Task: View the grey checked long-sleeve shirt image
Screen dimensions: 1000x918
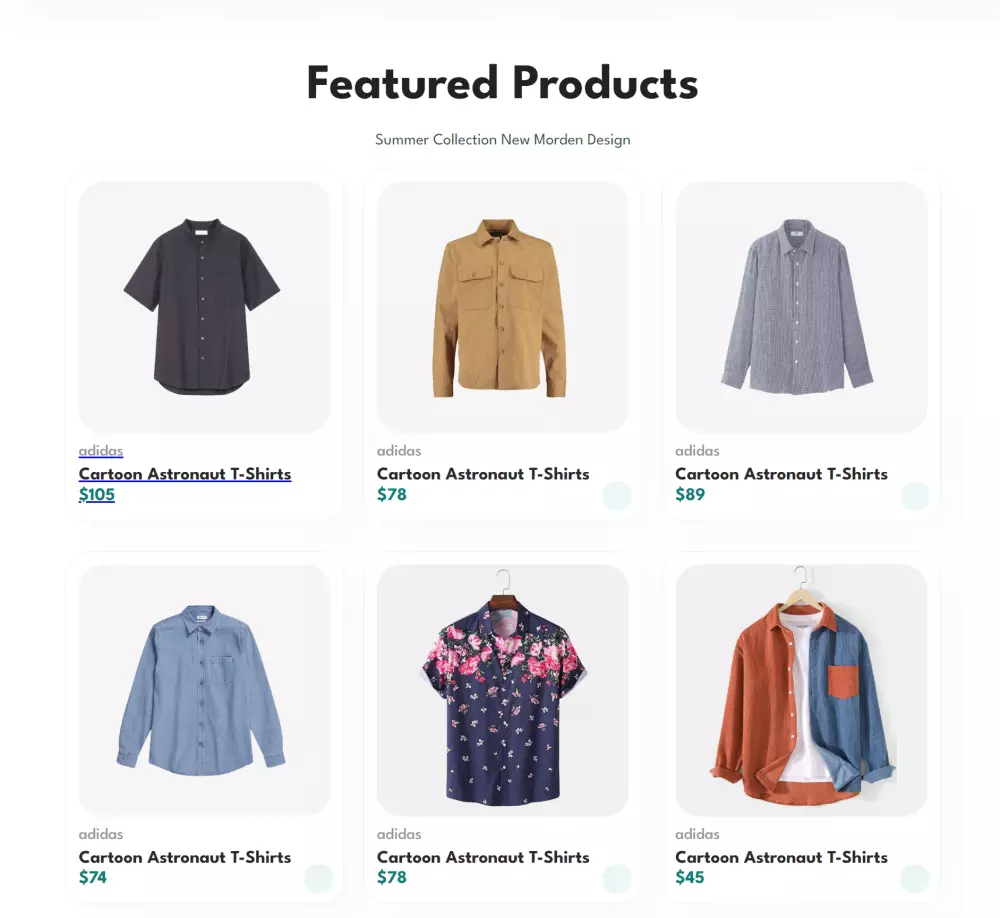Action: [x=801, y=307]
